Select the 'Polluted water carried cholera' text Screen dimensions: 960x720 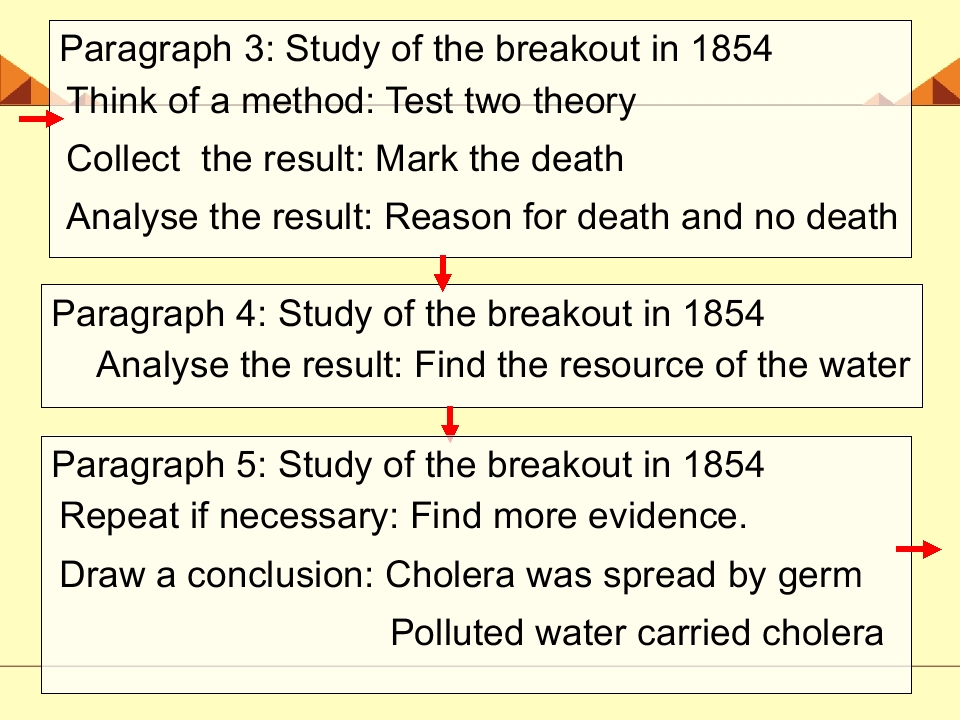tap(637, 632)
